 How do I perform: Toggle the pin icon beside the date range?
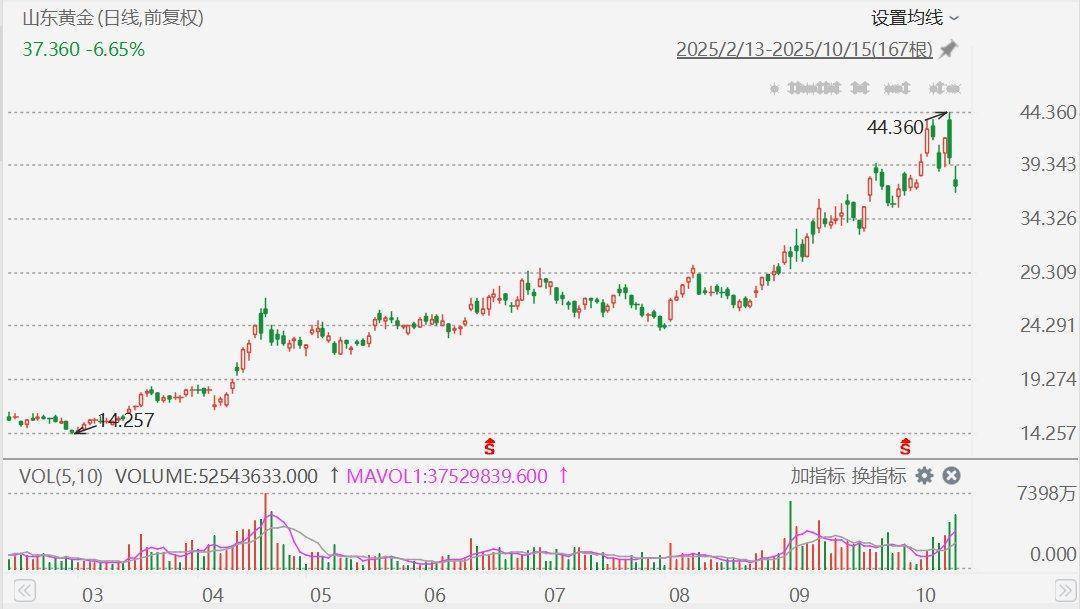[949, 49]
